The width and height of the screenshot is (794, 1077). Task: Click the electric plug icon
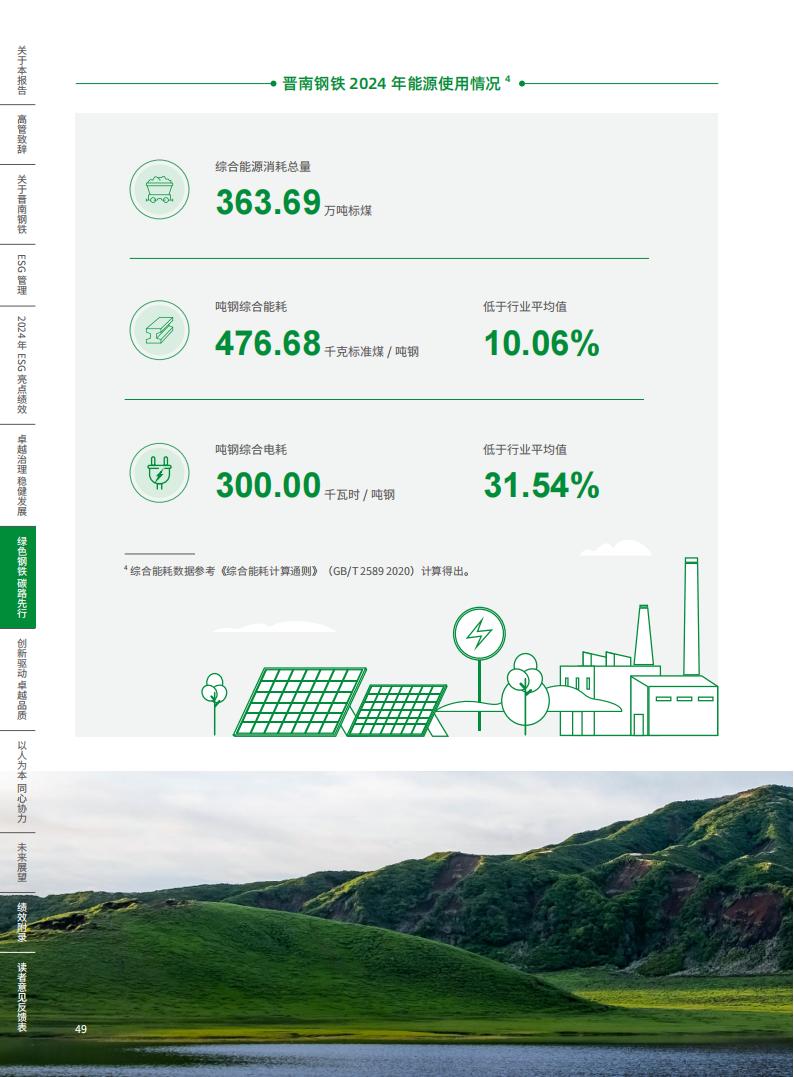pyautogui.click(x=159, y=473)
